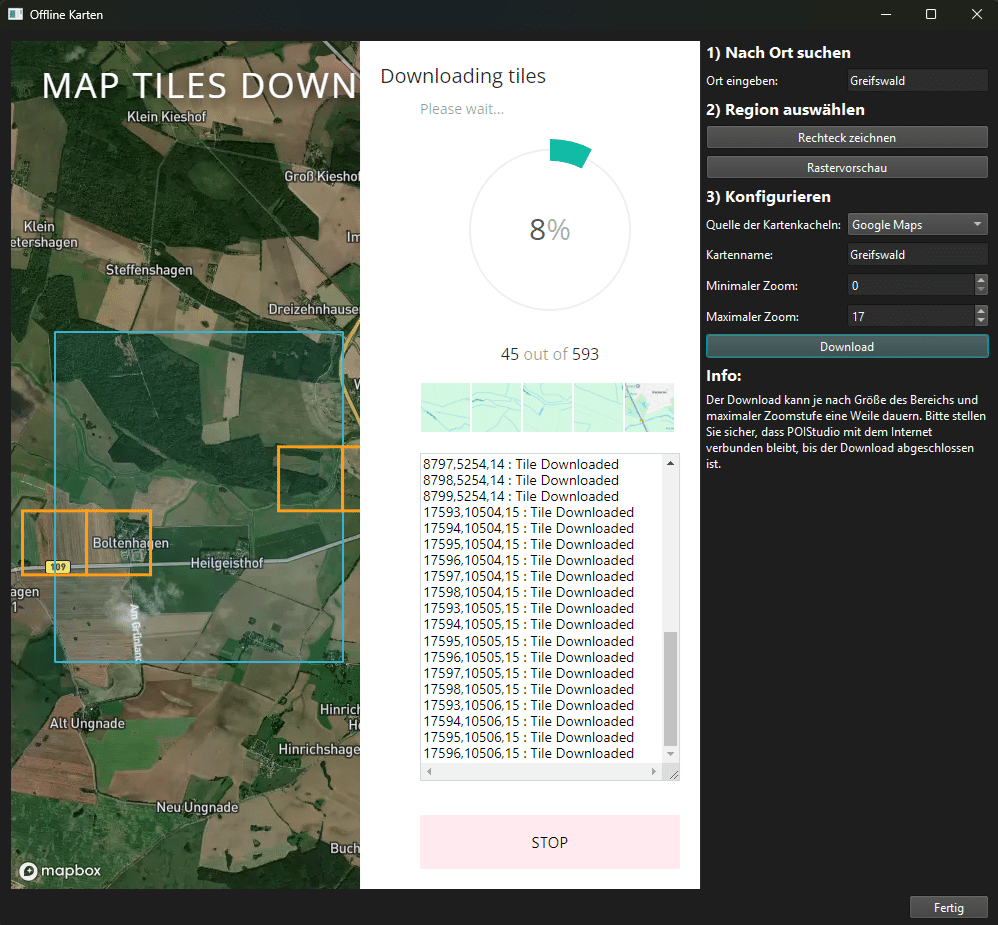This screenshot has height=925, width=998.
Task: Increase the Minimaler Zoom value
Action: click(981, 280)
